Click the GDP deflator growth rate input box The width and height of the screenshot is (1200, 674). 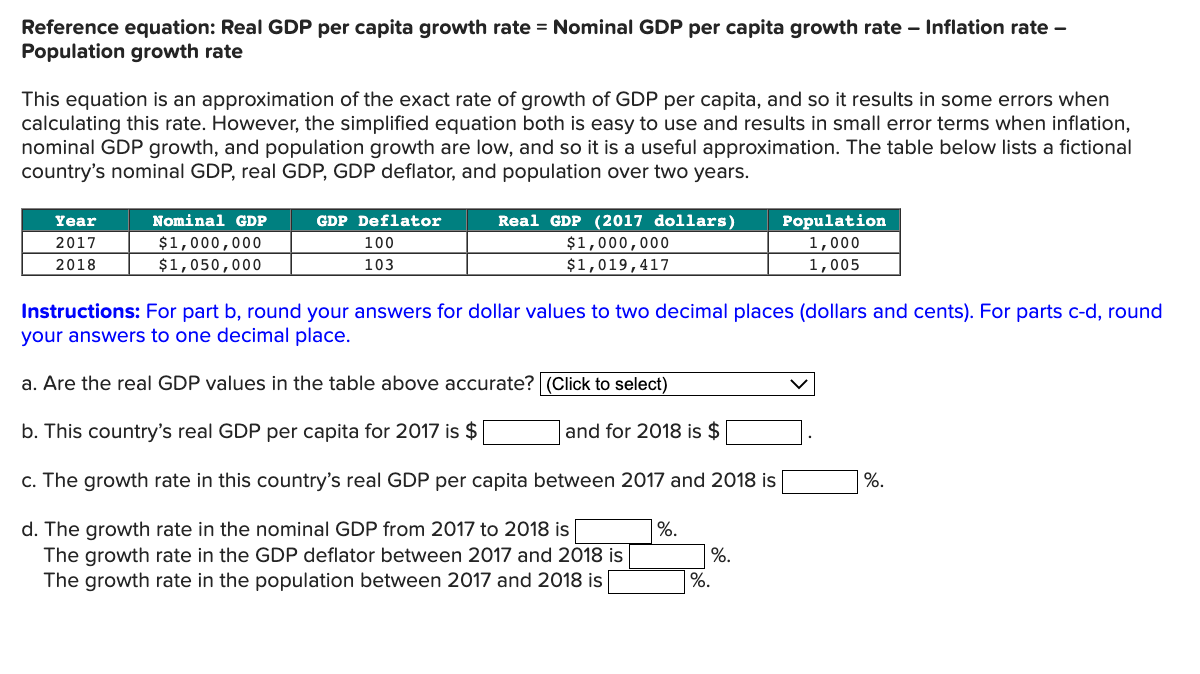pos(666,555)
